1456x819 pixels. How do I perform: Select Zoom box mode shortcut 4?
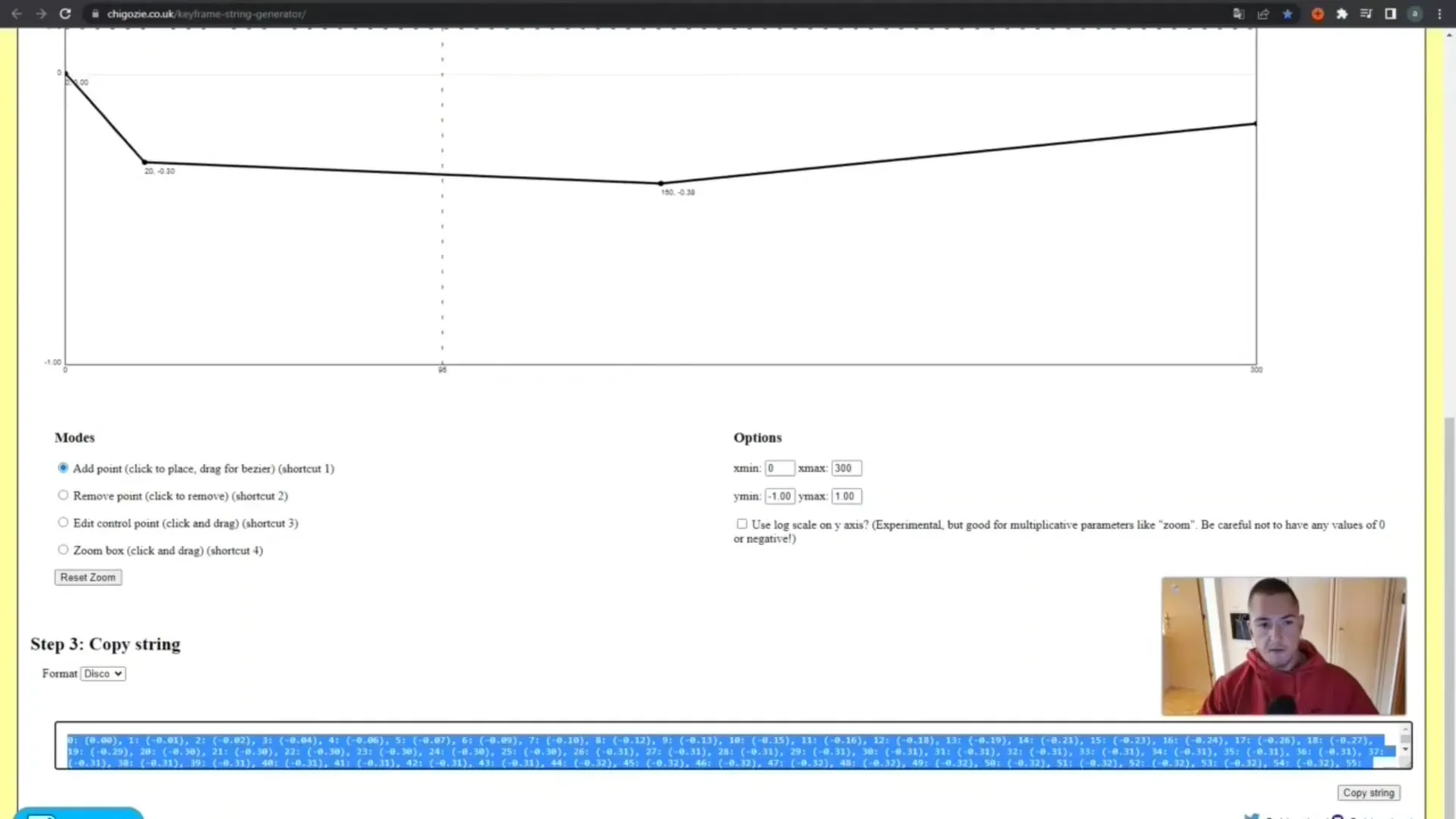pos(63,550)
